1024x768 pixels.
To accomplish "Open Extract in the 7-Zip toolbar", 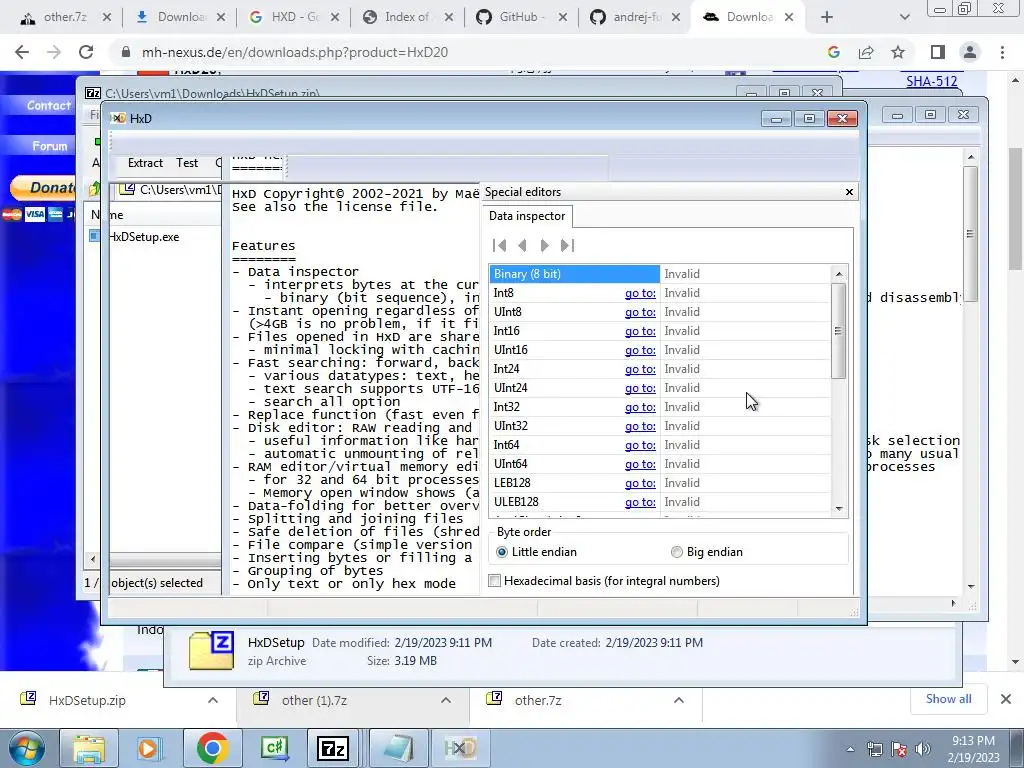I will pos(145,163).
